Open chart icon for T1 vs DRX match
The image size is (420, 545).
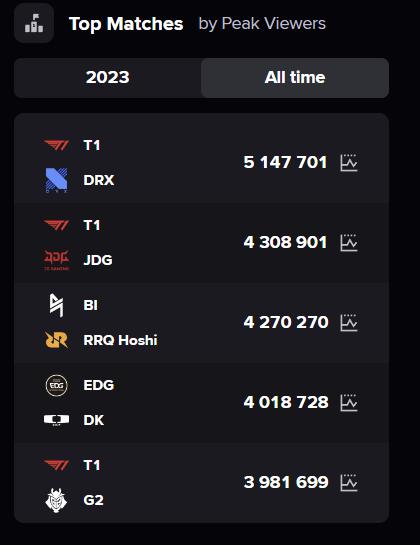[x=349, y=163]
